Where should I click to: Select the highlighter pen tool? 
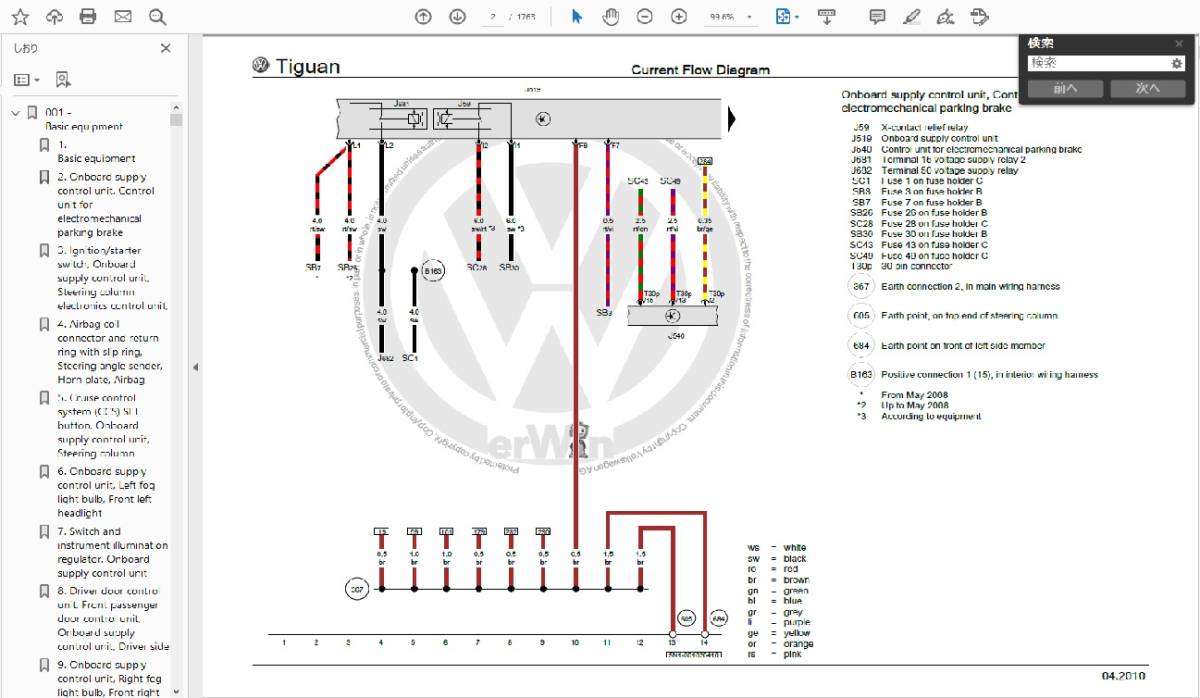(x=911, y=16)
